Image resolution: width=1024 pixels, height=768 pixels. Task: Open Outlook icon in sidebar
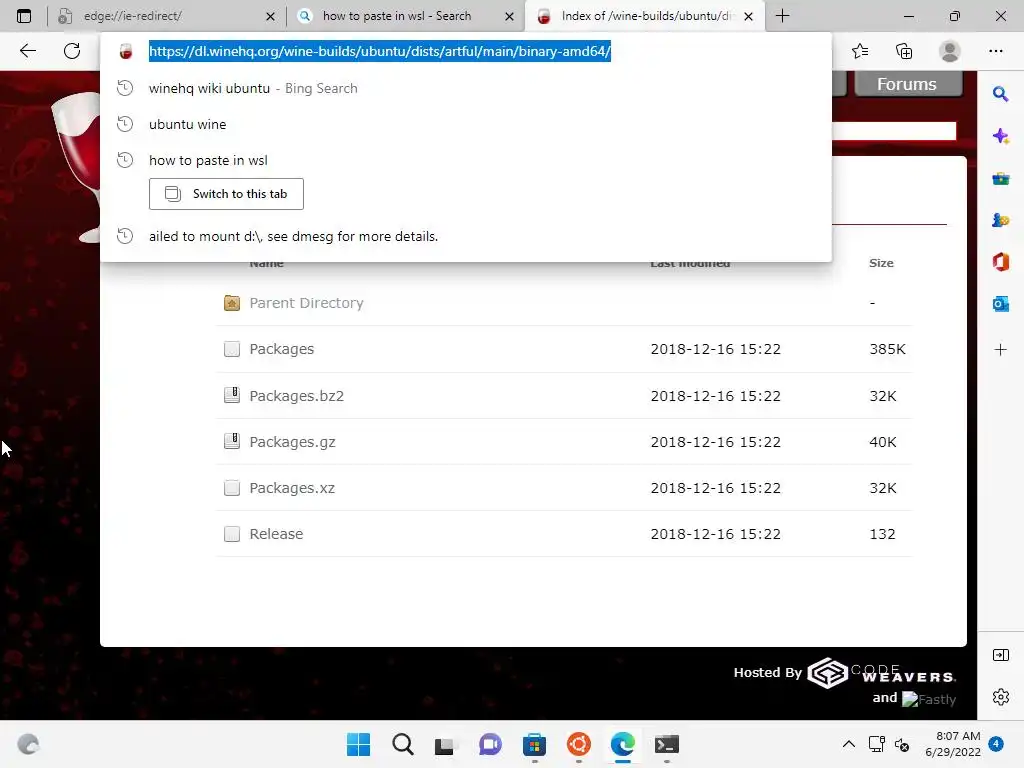pyautogui.click(x=1000, y=304)
